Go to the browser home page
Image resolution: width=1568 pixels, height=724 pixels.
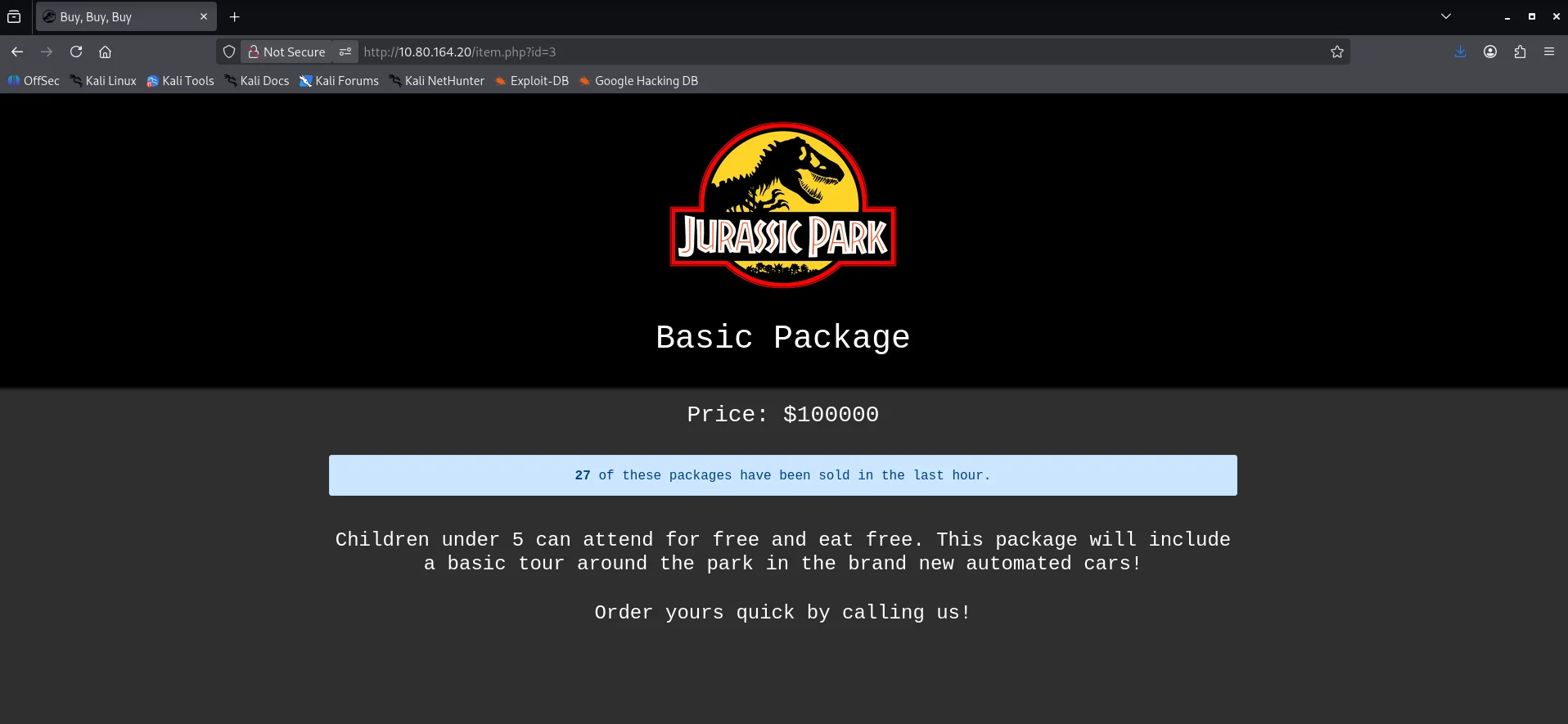tap(105, 52)
